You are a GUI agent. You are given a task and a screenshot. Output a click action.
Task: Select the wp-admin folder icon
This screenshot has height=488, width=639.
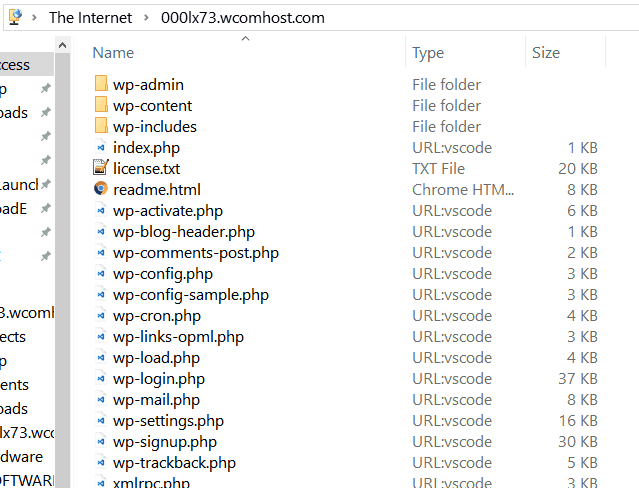(x=101, y=84)
